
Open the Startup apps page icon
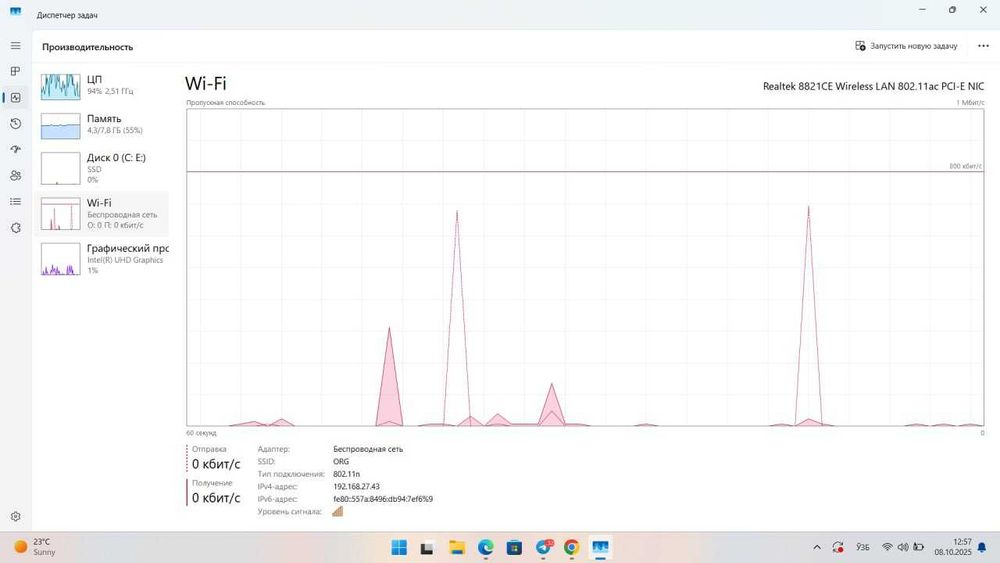(15, 149)
